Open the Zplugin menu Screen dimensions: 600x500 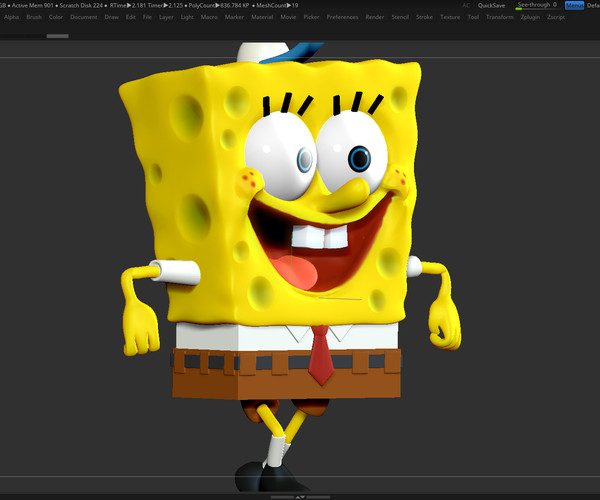pyautogui.click(x=530, y=17)
